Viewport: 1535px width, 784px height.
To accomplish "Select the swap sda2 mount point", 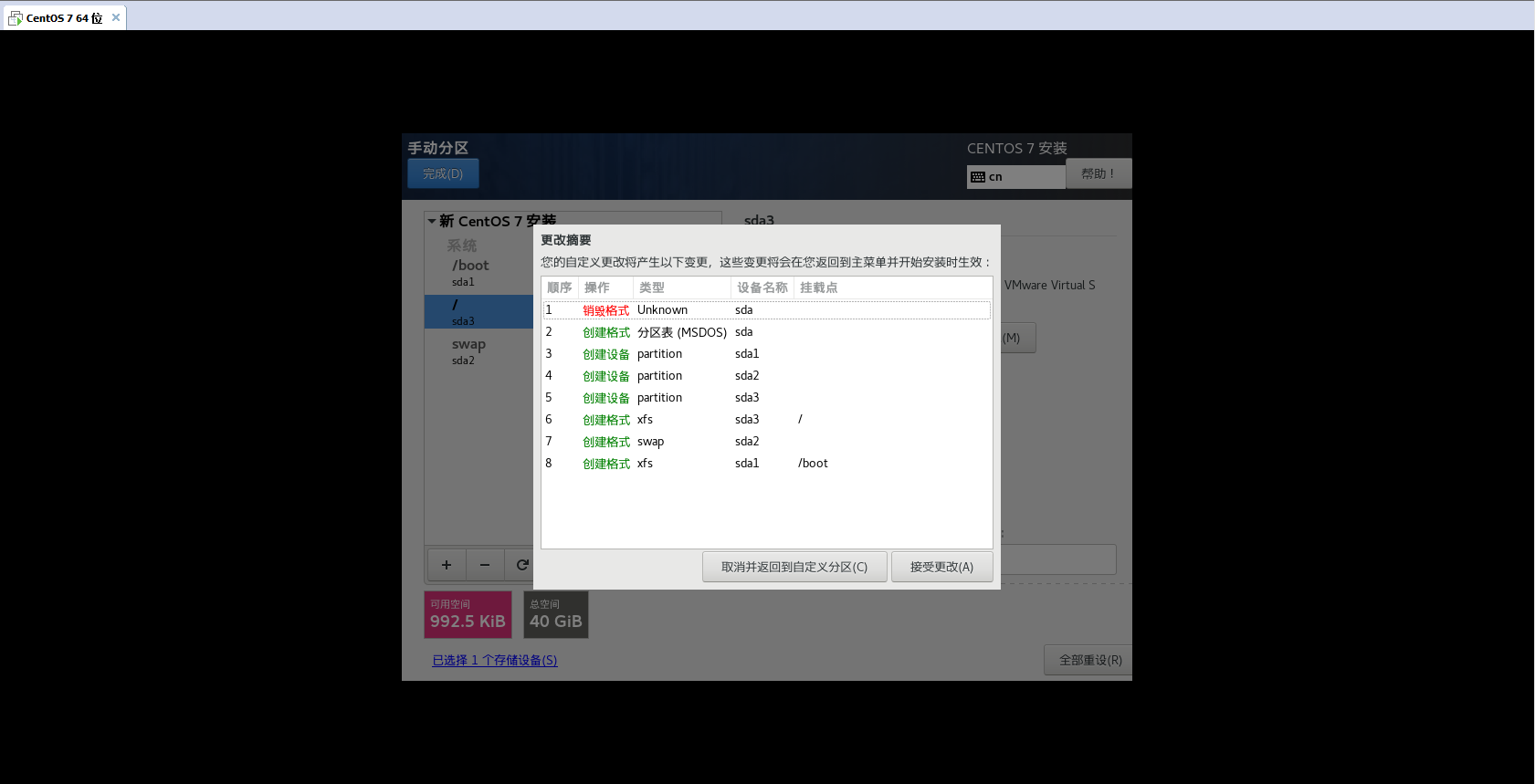I will [x=479, y=351].
